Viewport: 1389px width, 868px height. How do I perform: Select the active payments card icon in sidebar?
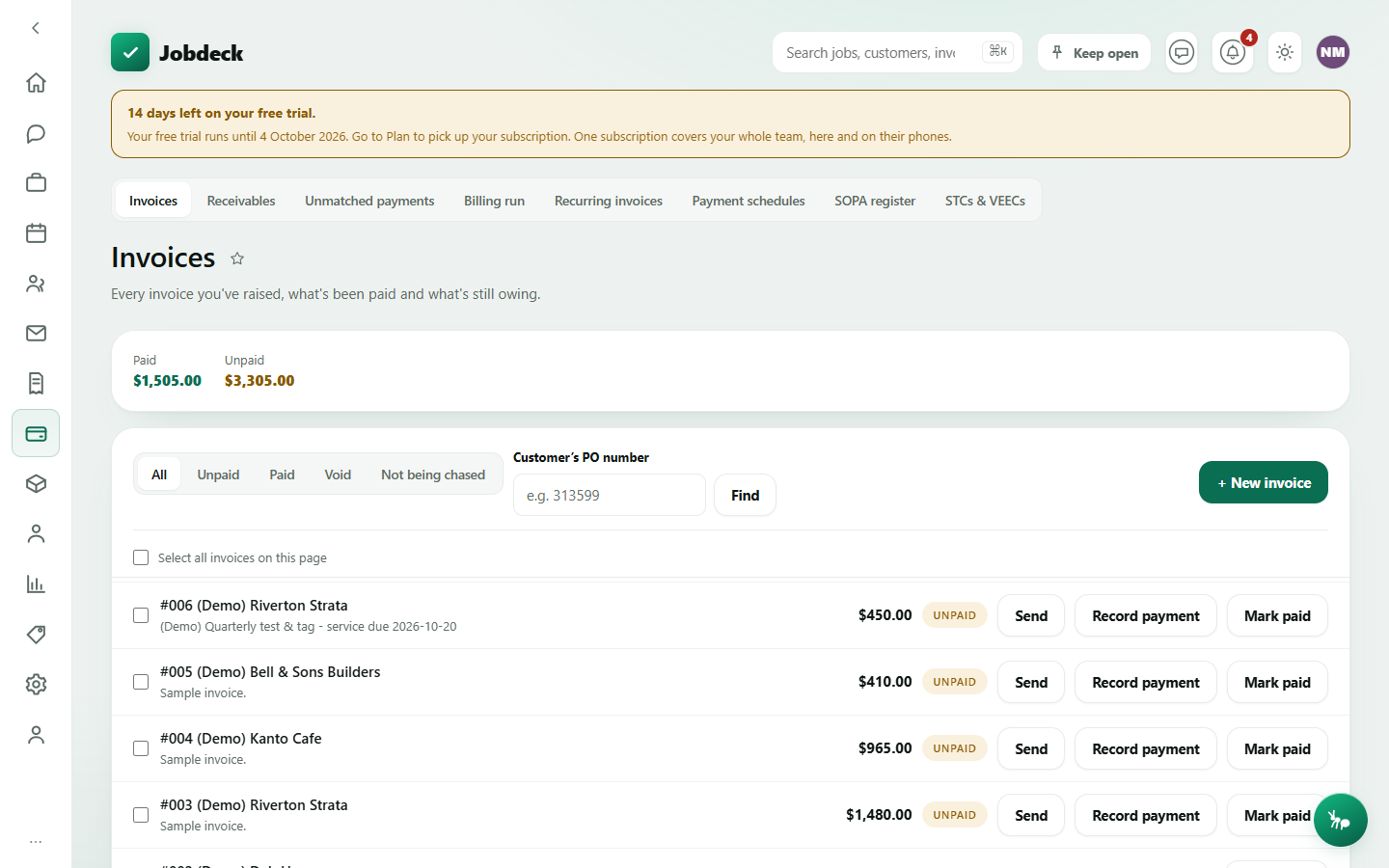36,434
